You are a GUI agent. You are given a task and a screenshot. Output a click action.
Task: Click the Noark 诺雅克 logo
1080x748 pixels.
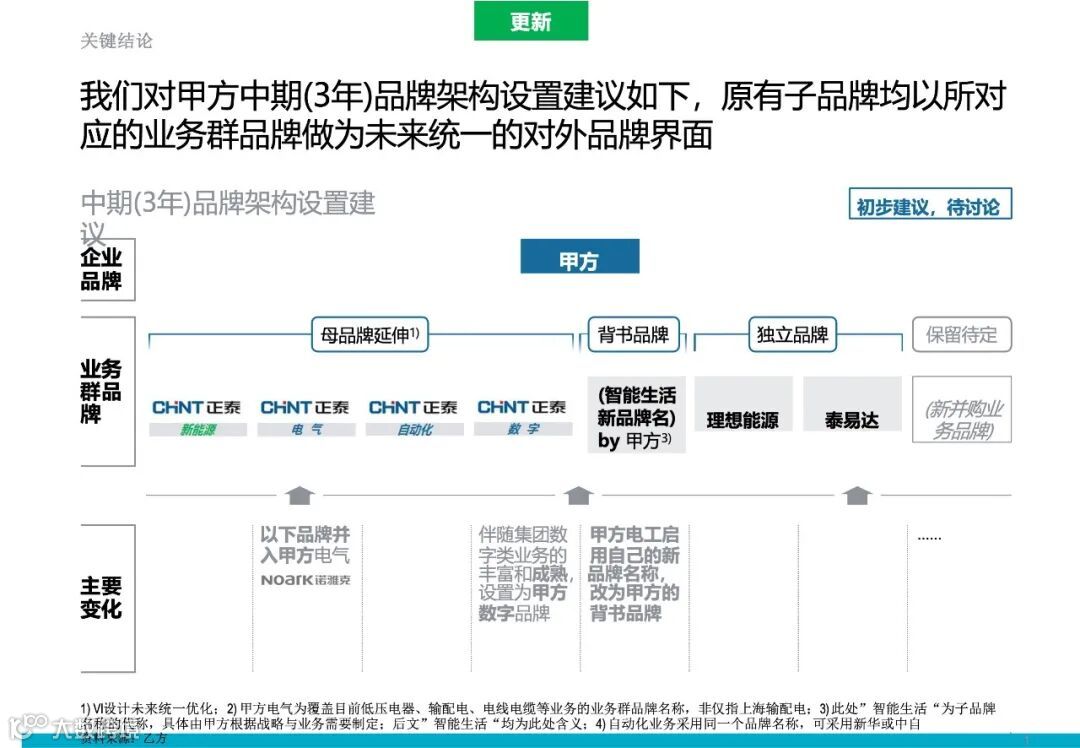pos(305,580)
